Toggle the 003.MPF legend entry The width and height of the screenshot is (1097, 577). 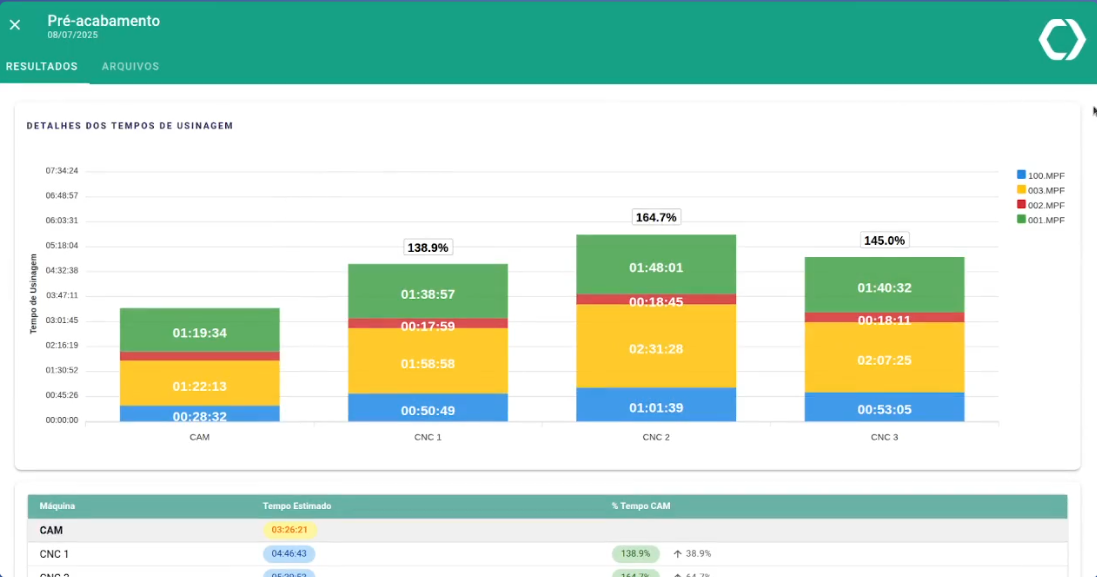point(1040,190)
